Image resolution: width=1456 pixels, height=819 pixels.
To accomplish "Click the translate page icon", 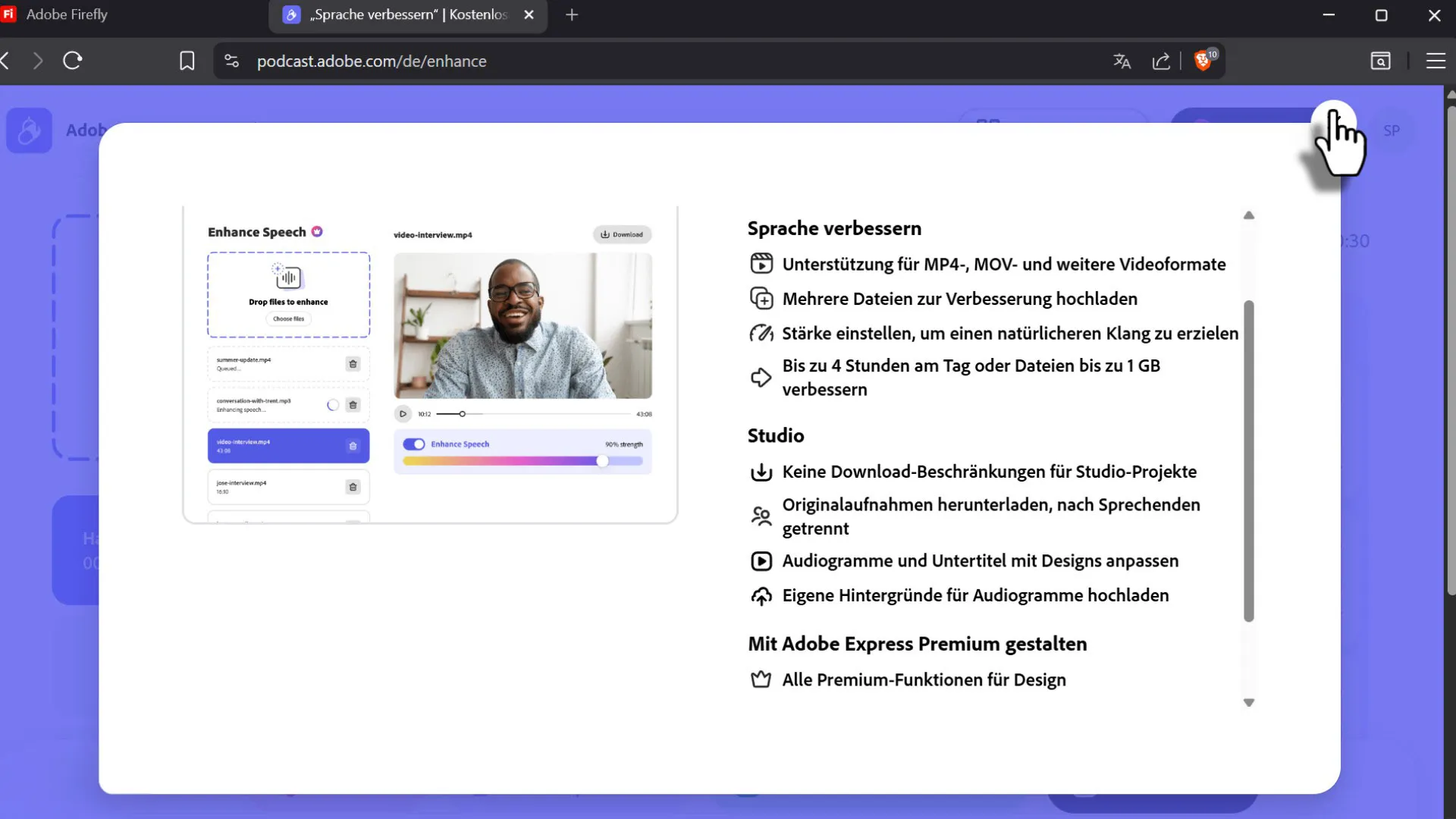I will (x=1122, y=61).
